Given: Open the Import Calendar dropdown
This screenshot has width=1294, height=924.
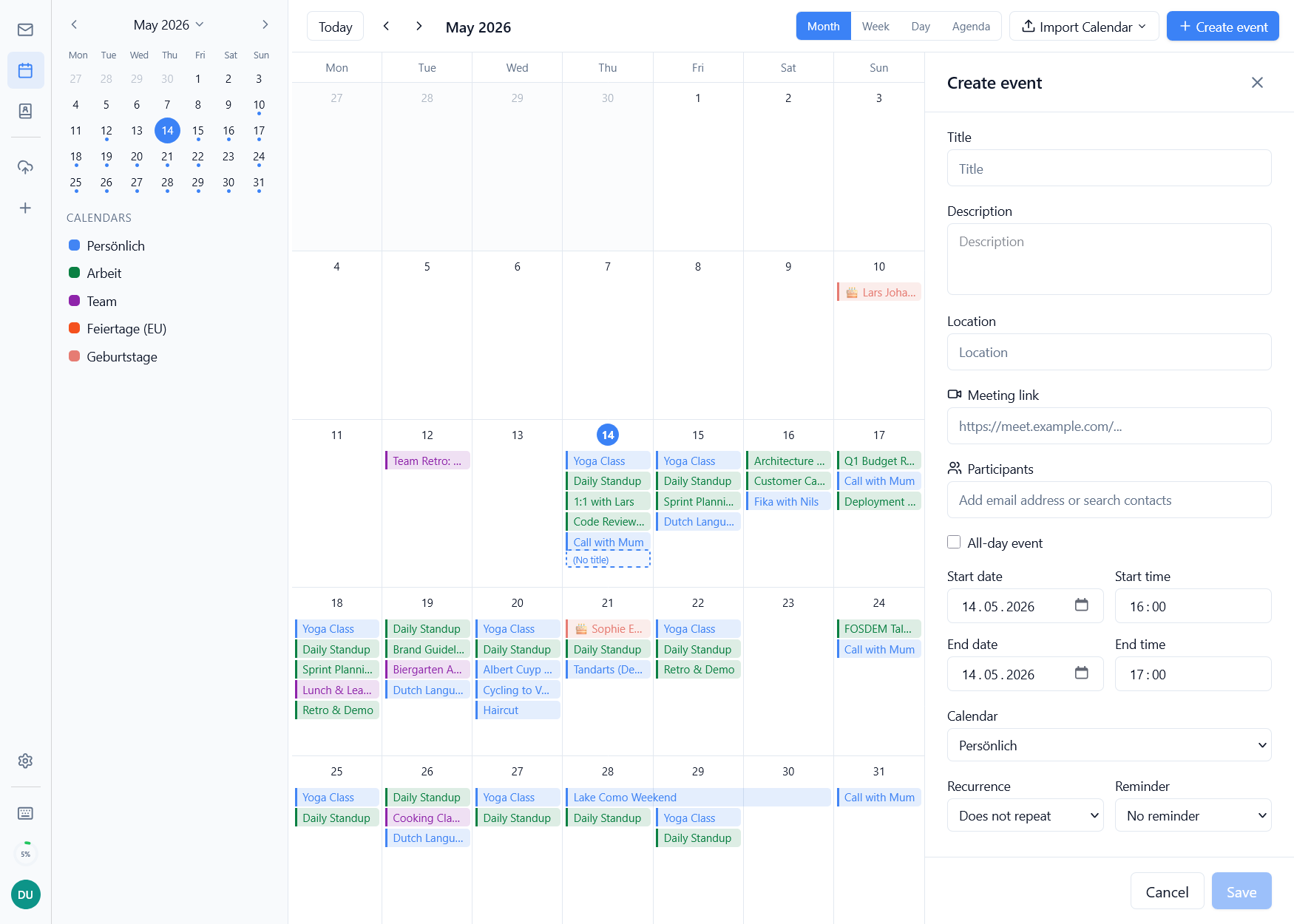Looking at the screenshot, I should [x=1084, y=27].
